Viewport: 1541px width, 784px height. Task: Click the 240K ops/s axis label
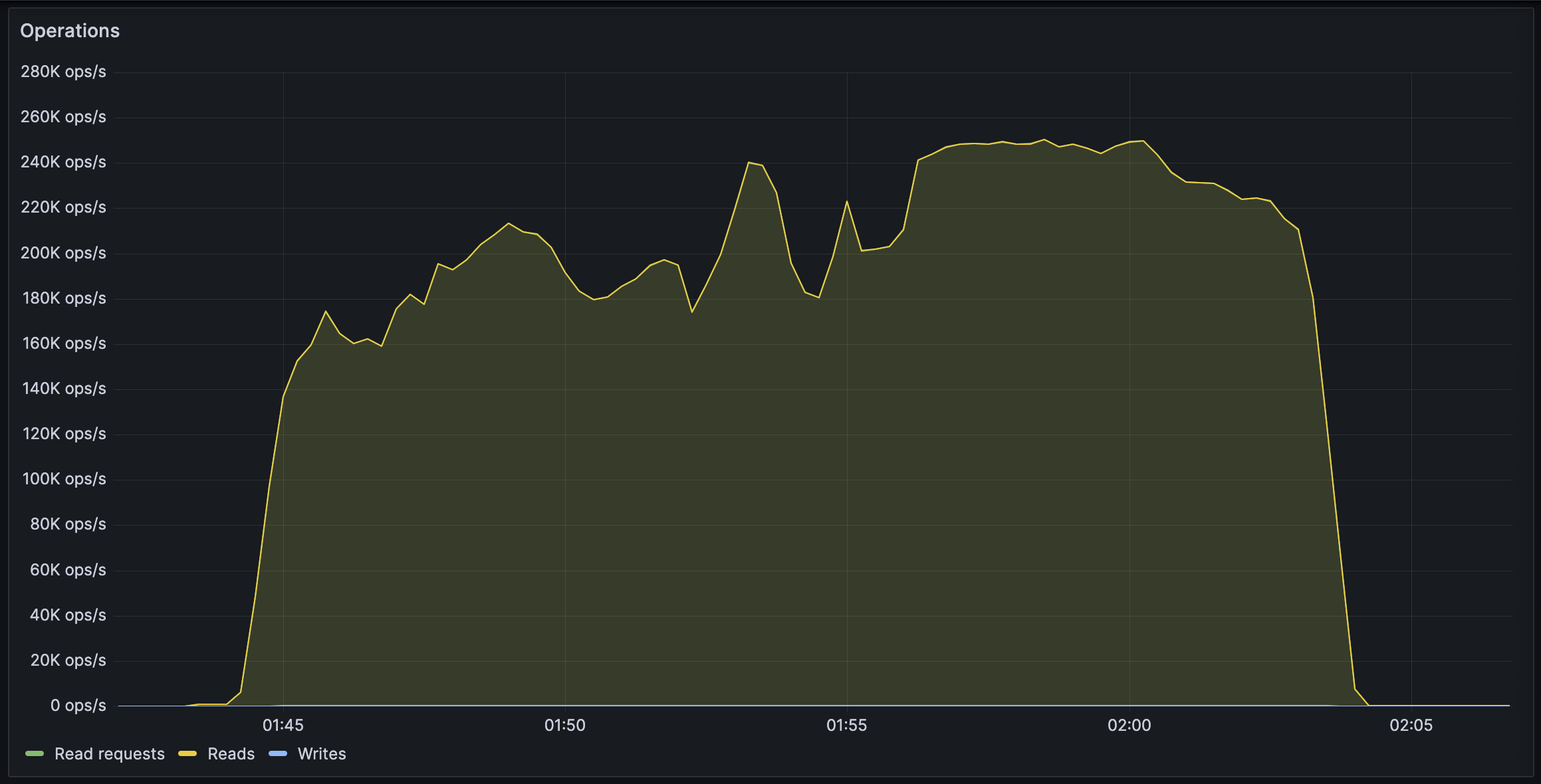(x=63, y=162)
